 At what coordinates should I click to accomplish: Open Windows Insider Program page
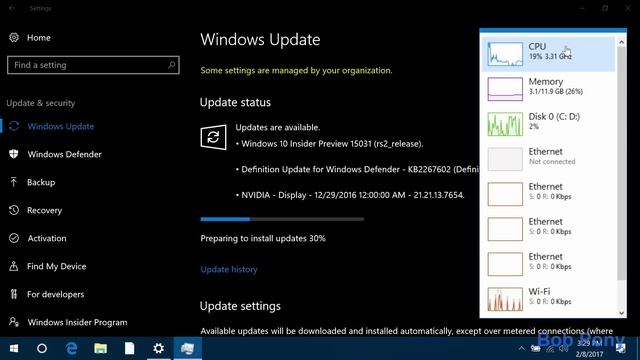point(78,322)
